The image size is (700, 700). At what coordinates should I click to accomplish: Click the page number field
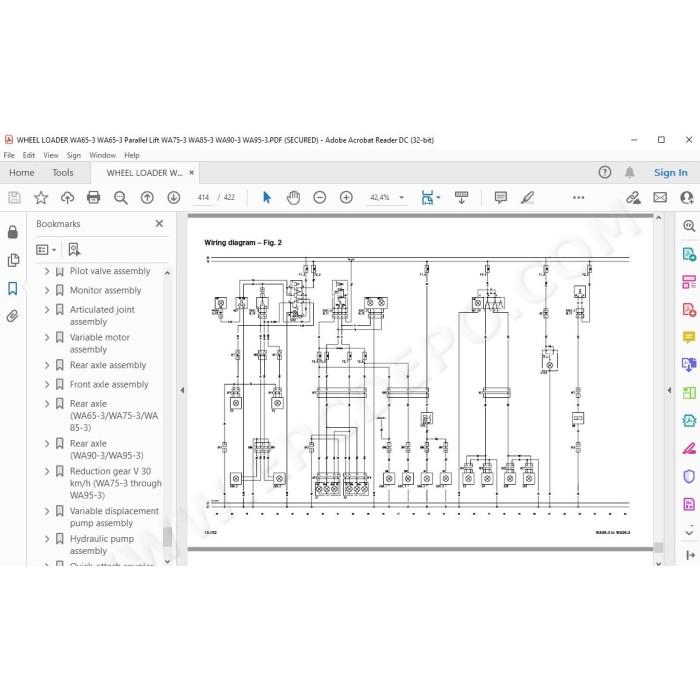click(203, 197)
